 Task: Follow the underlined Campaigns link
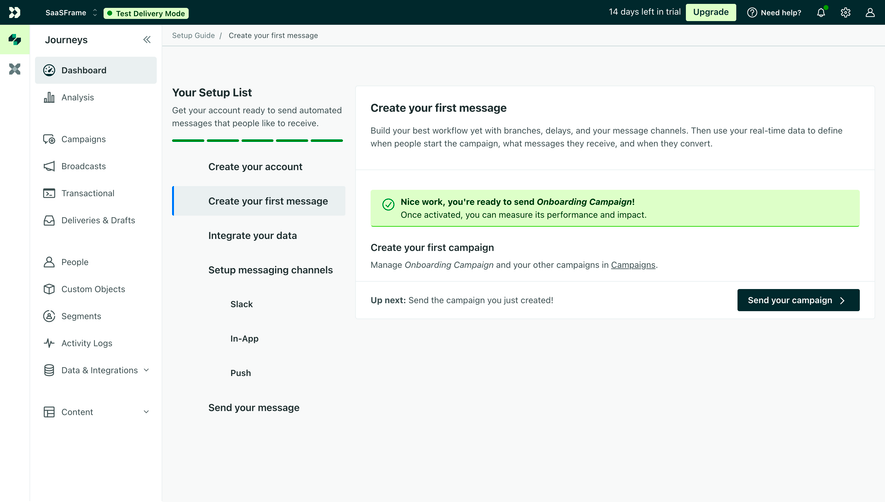633,265
